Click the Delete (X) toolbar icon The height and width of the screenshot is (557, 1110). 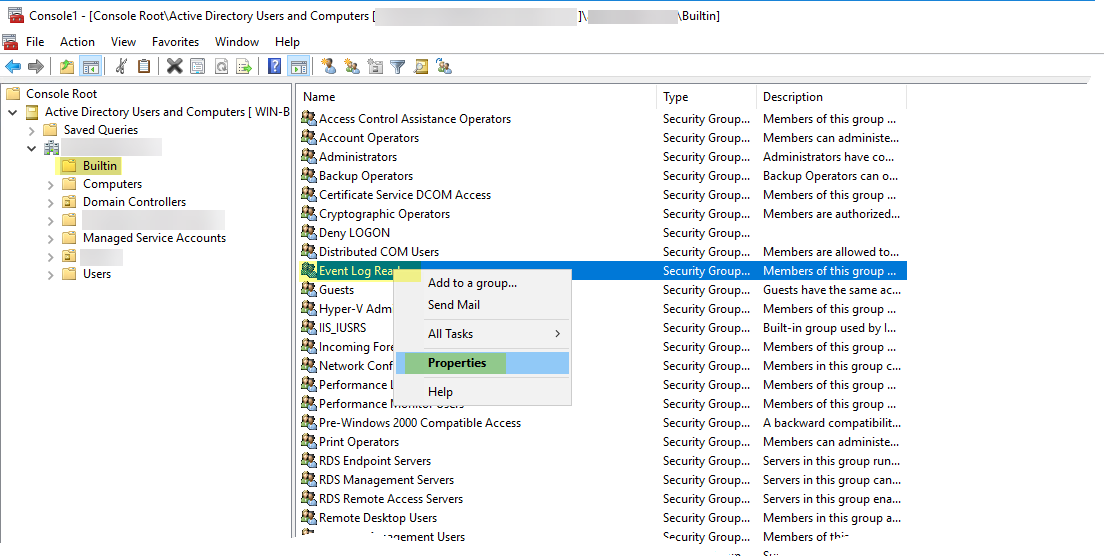tap(175, 67)
